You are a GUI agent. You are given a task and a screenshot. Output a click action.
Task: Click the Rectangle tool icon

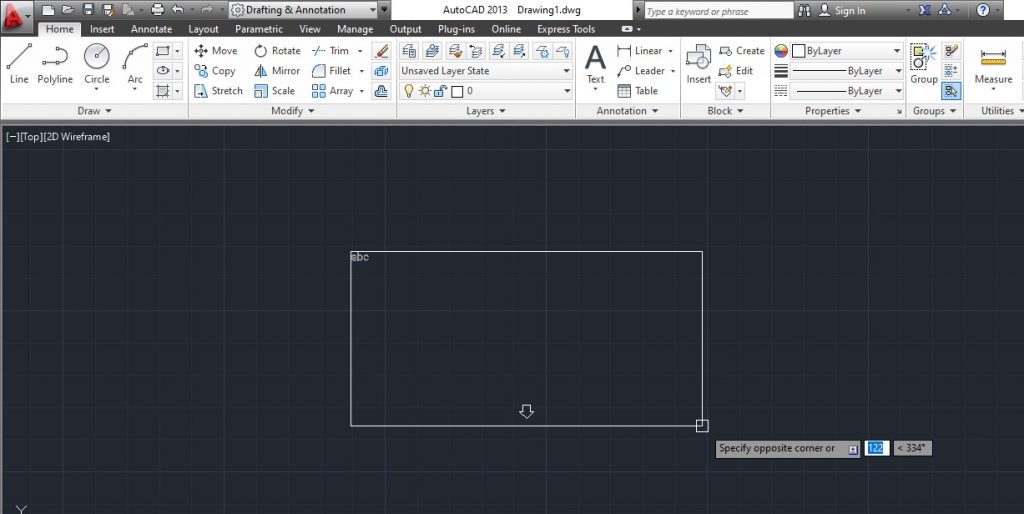click(163, 50)
